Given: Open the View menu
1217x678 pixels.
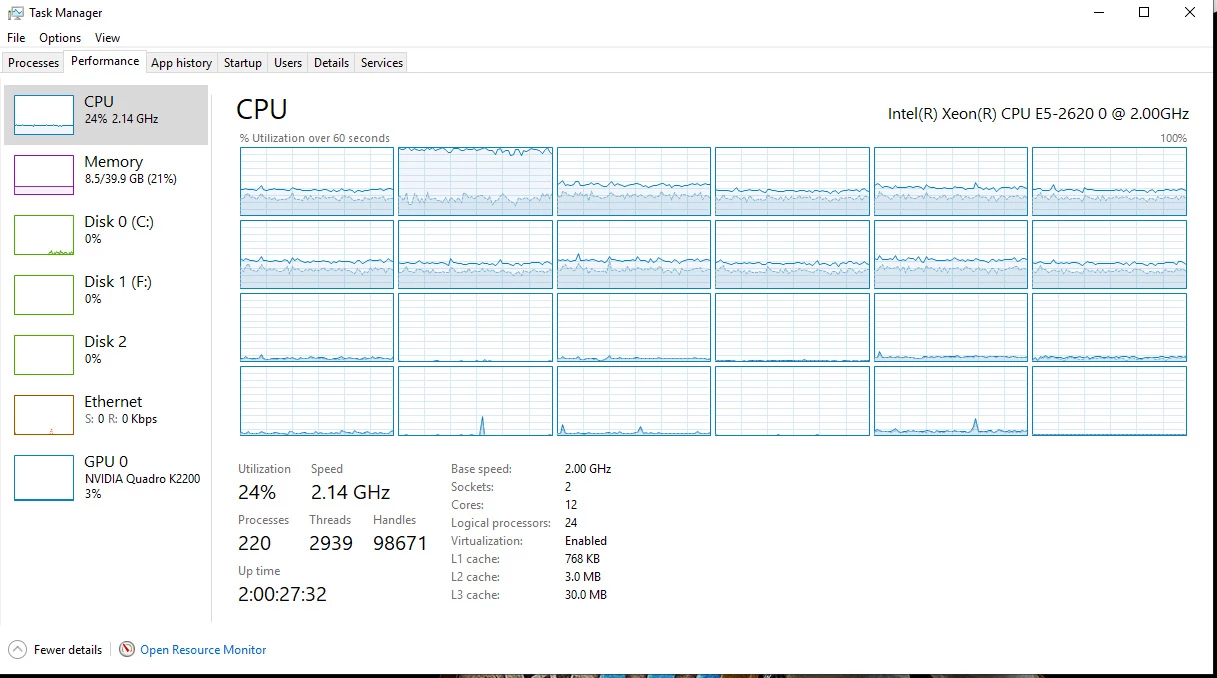Looking at the screenshot, I should coord(107,38).
